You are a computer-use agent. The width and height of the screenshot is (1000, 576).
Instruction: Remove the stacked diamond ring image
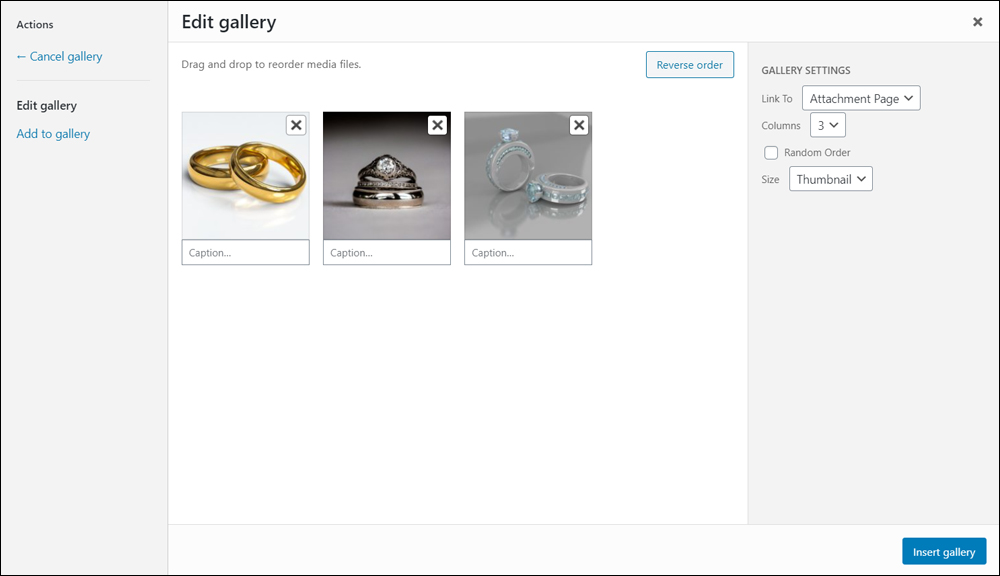coord(438,125)
